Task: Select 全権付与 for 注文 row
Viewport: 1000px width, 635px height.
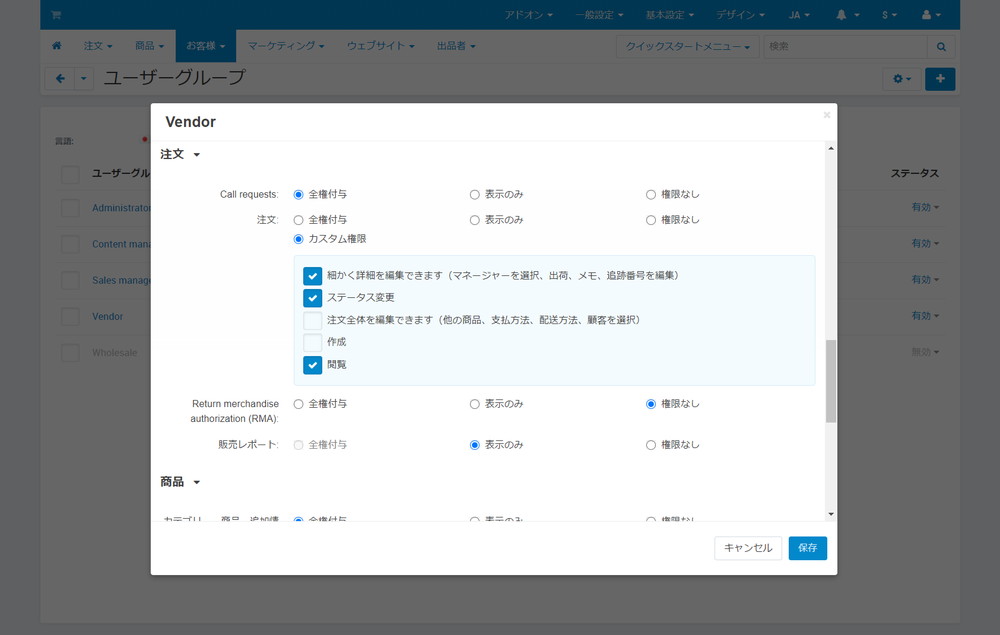Action: 298,220
